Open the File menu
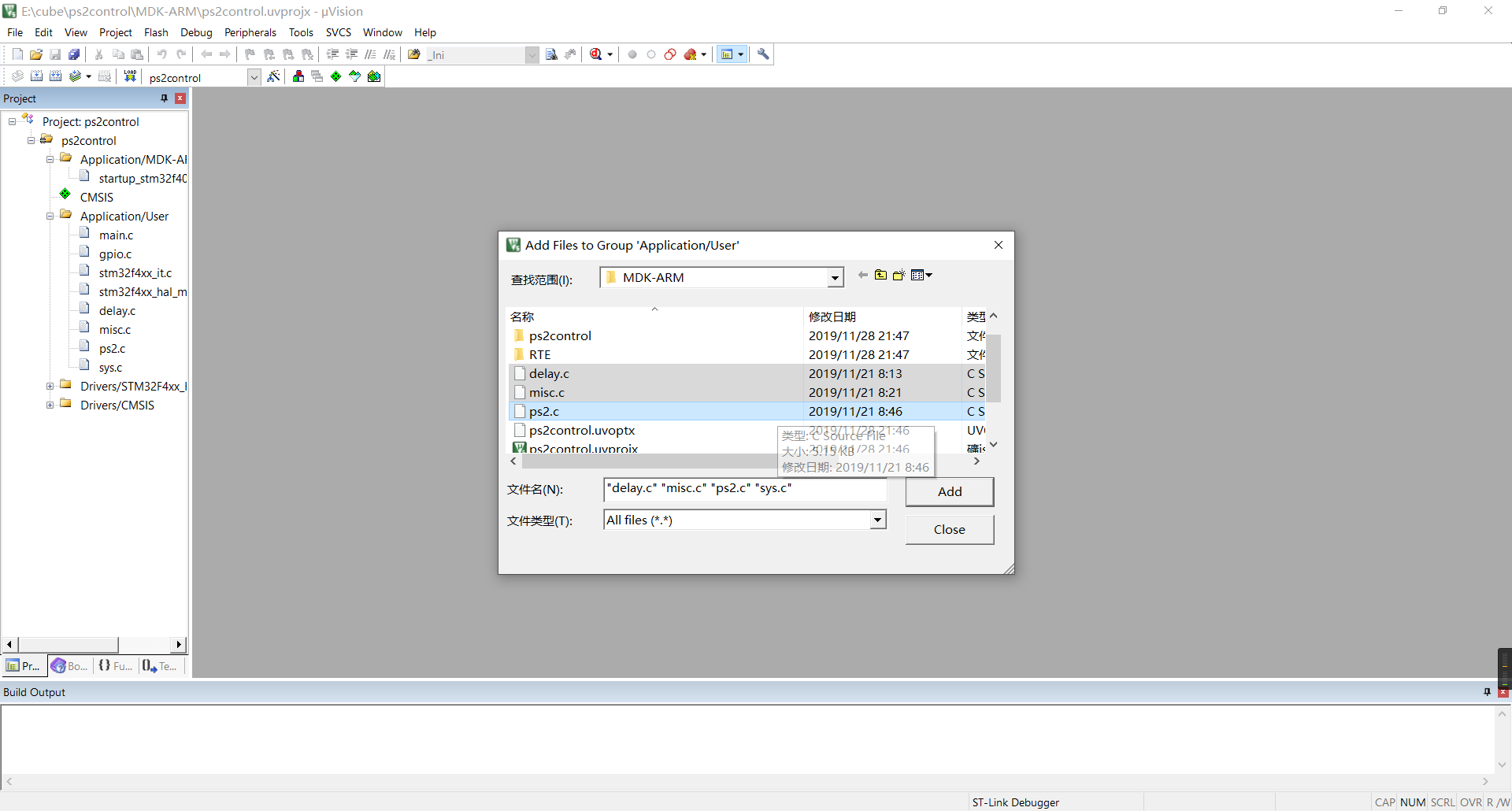 15,32
